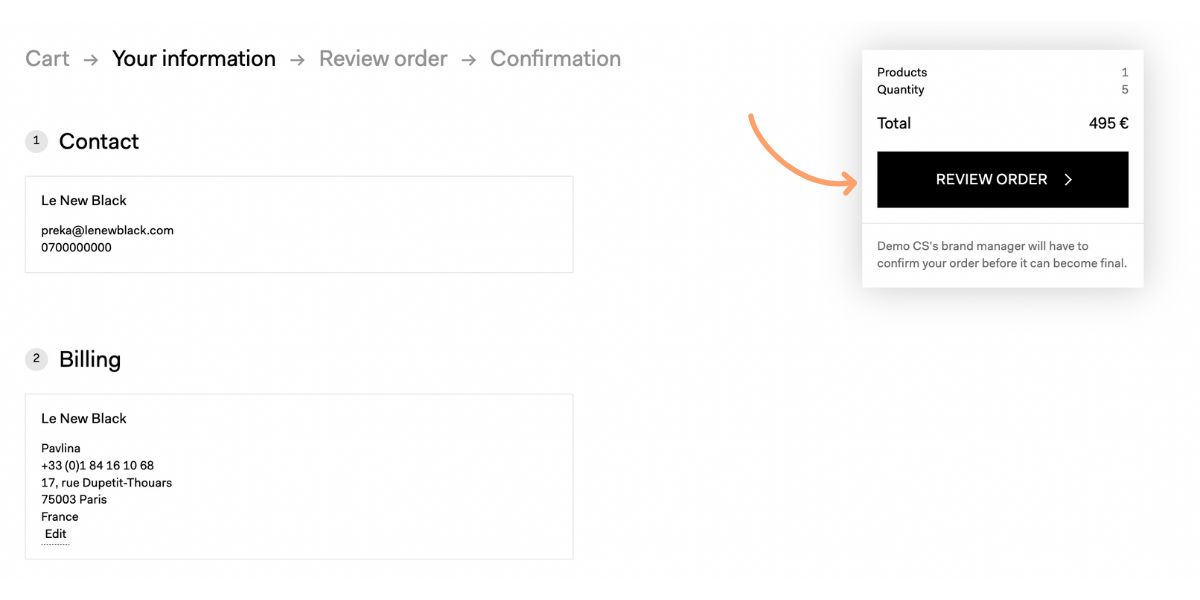Click the number 1 badge beside Contact
Screen dimensions: 1200x600
click(36, 141)
